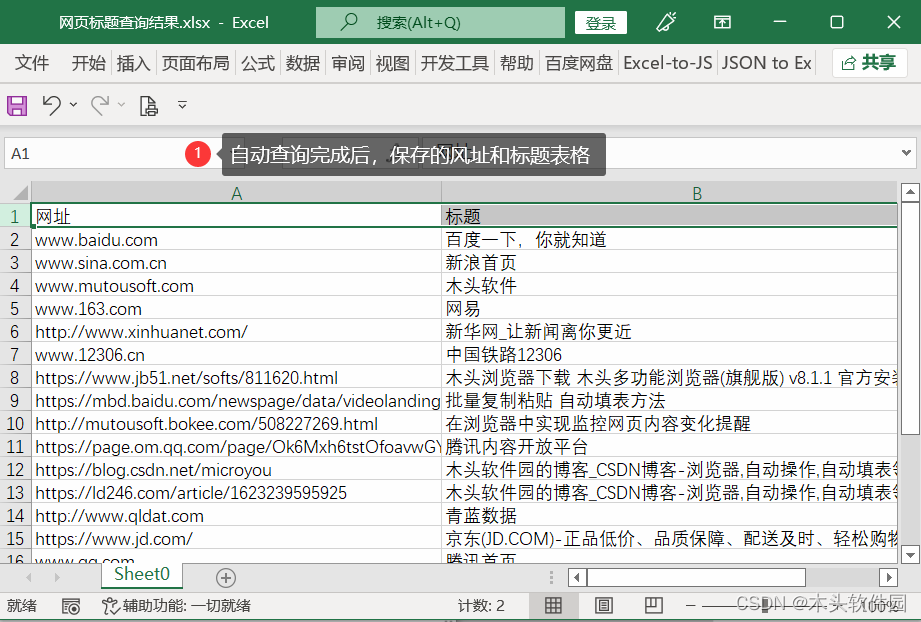Click the search box magnifier icon
This screenshot has height=622, width=921.
(x=349, y=22)
